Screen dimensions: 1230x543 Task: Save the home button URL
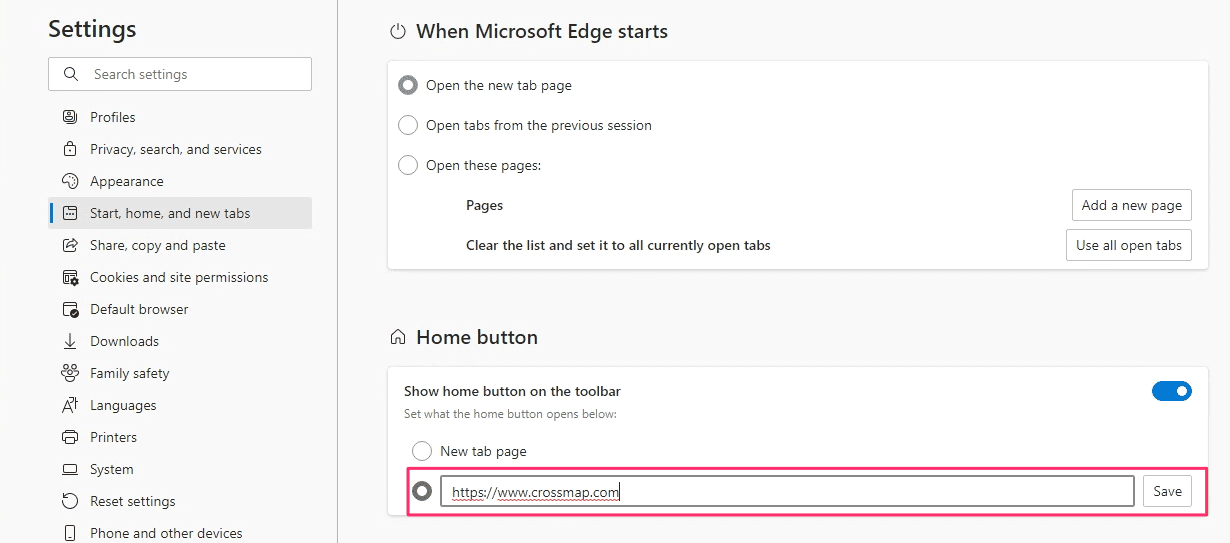click(1167, 491)
